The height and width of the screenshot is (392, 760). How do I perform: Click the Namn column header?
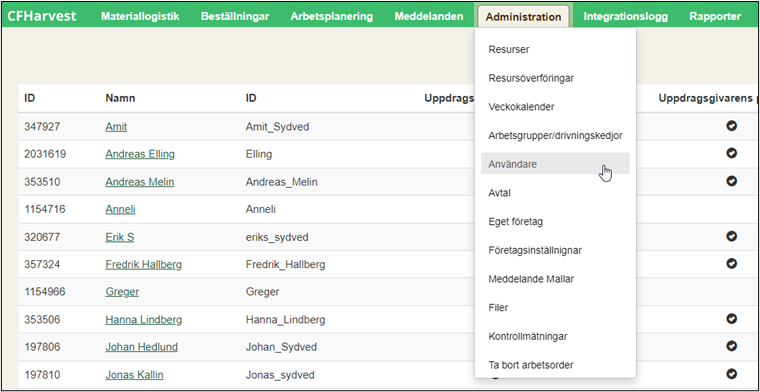click(120, 98)
